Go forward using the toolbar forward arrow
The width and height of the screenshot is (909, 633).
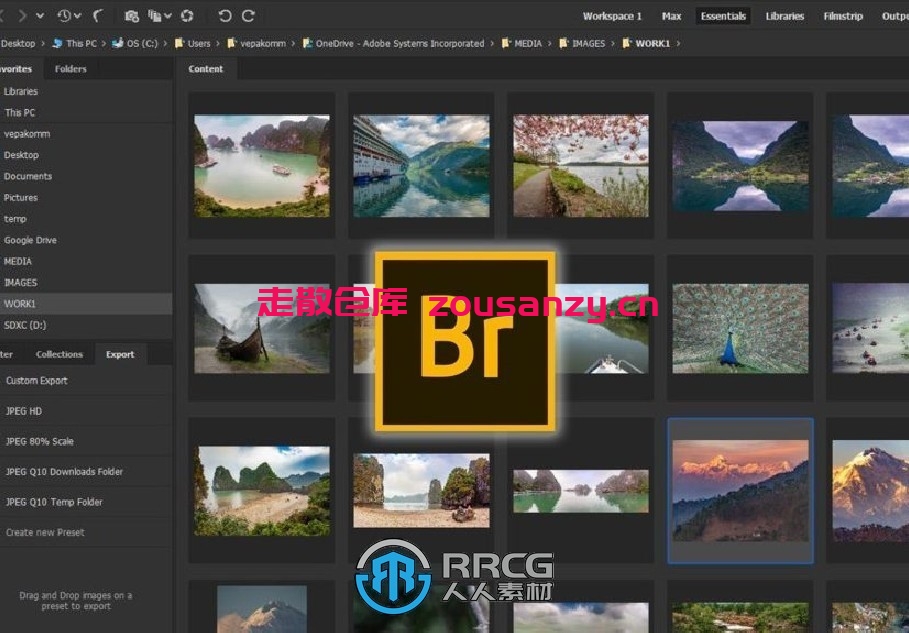(x=22, y=16)
